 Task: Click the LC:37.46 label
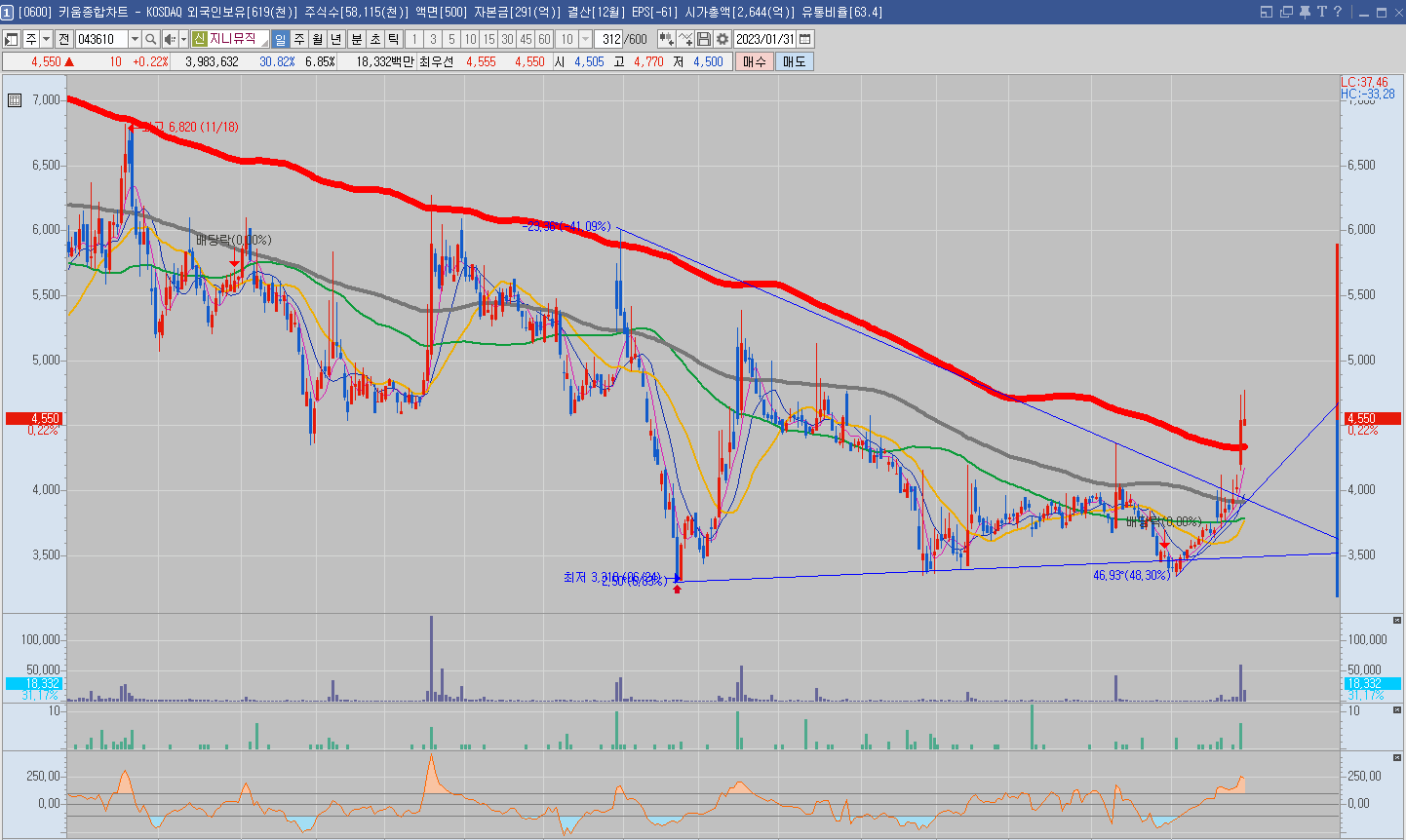pos(1364,83)
